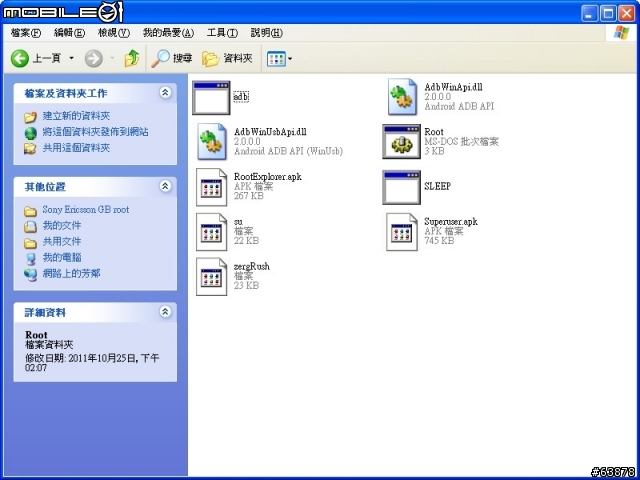
Task: Click the 其他位置 panel header
Action: coord(95,187)
